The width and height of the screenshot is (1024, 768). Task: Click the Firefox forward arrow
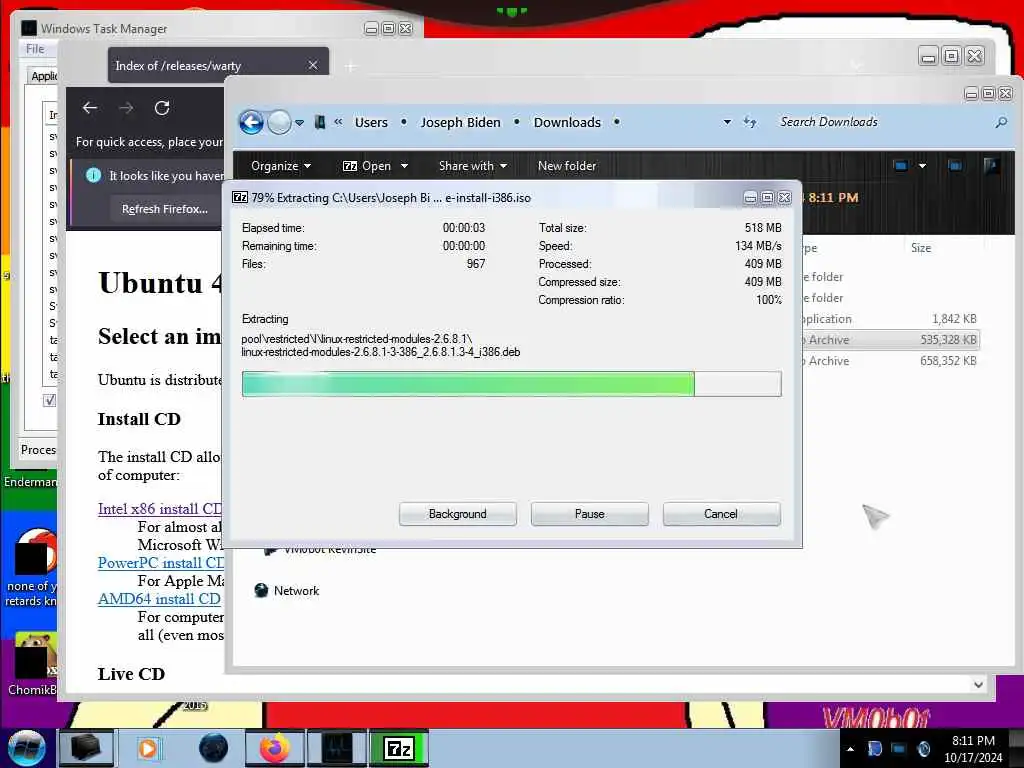point(126,108)
